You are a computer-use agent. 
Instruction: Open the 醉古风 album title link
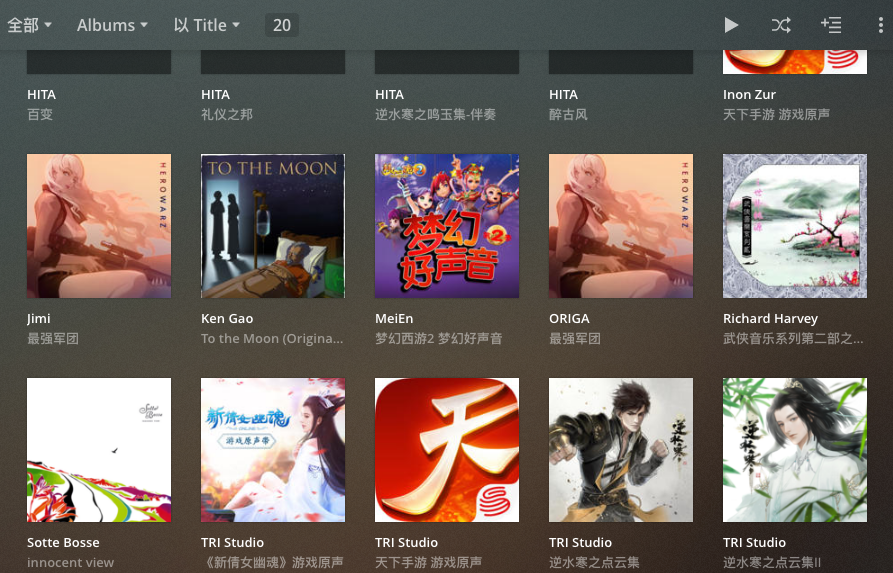(568, 114)
